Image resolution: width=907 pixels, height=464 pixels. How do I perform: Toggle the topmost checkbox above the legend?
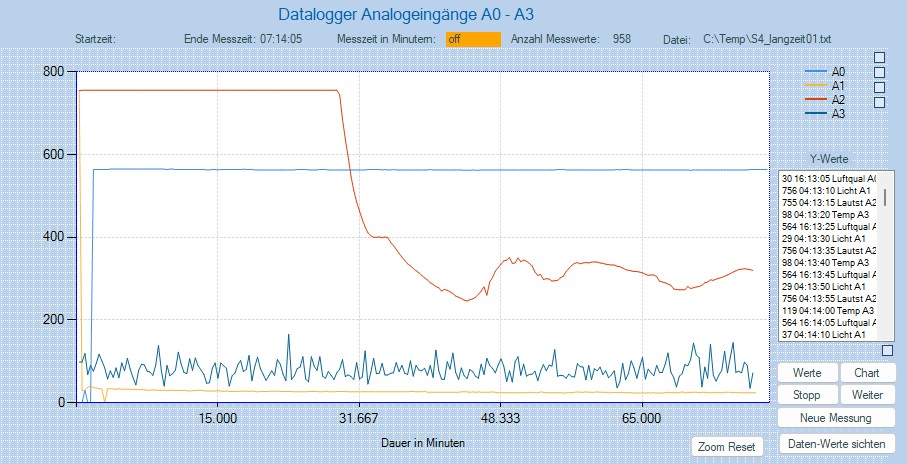[880, 57]
